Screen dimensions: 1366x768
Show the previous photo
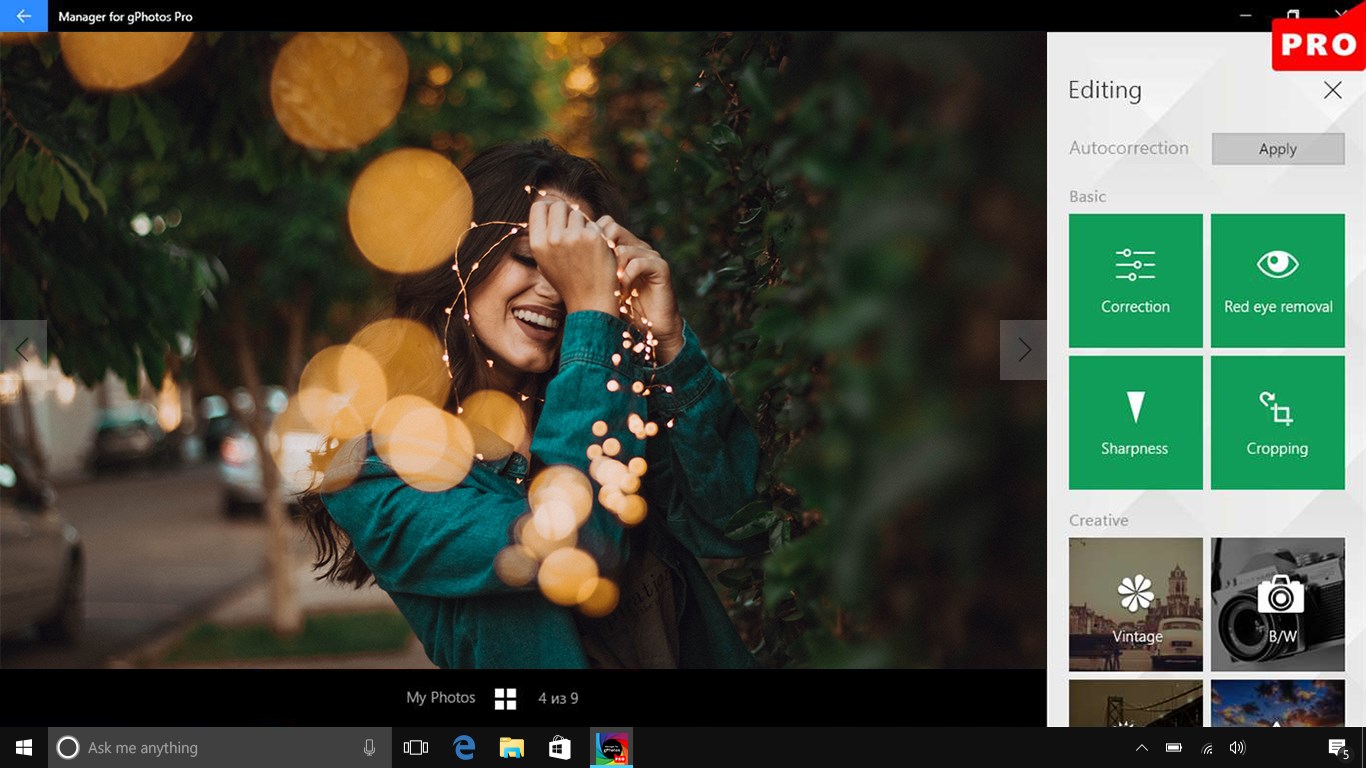pyautogui.click(x=23, y=350)
